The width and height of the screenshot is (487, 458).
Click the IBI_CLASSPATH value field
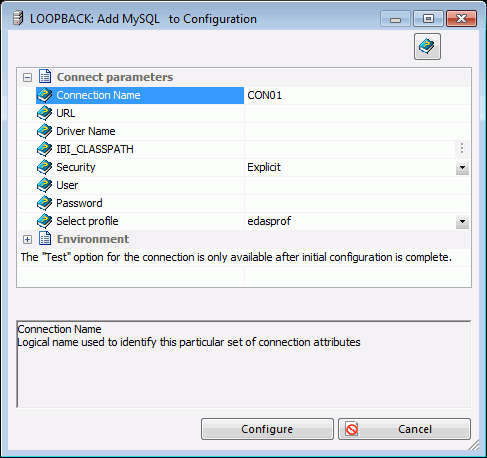[350, 149]
